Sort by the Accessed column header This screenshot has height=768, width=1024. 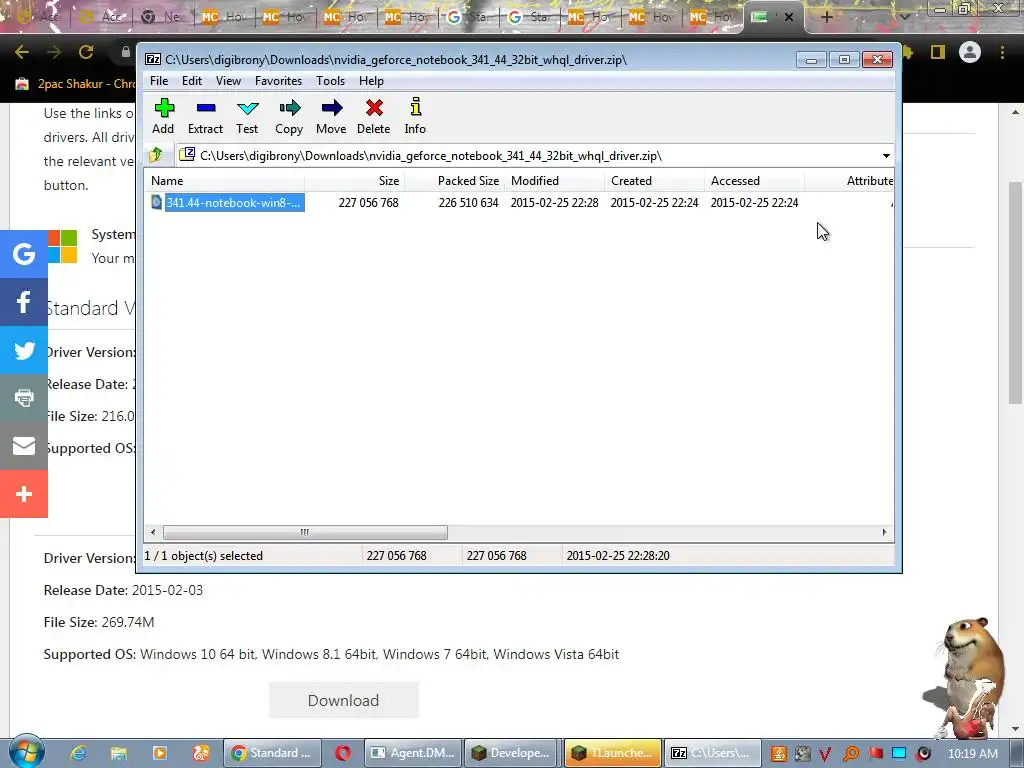click(754, 181)
